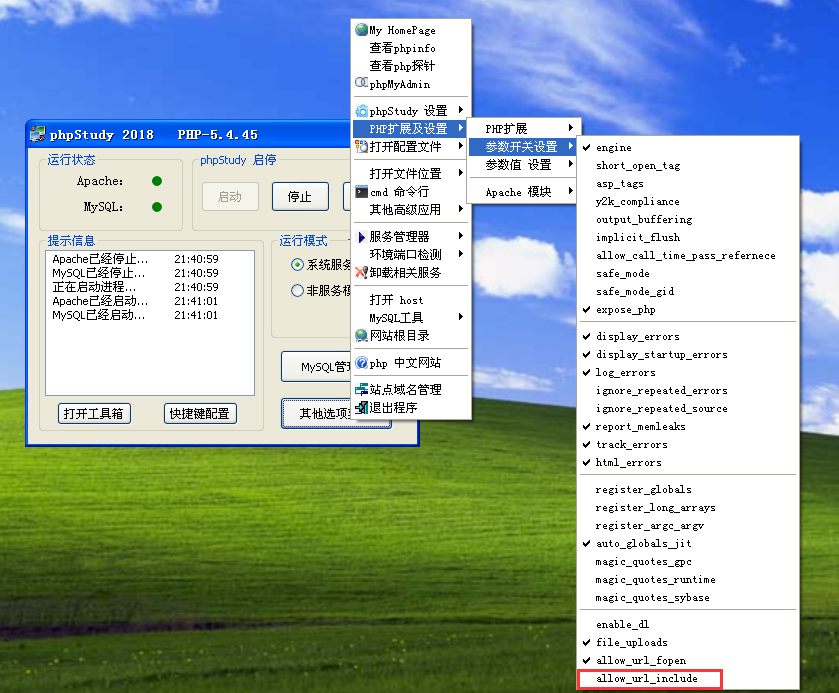
Task: Click the gear icon beside phpStudy 设置
Action: click(x=361, y=111)
